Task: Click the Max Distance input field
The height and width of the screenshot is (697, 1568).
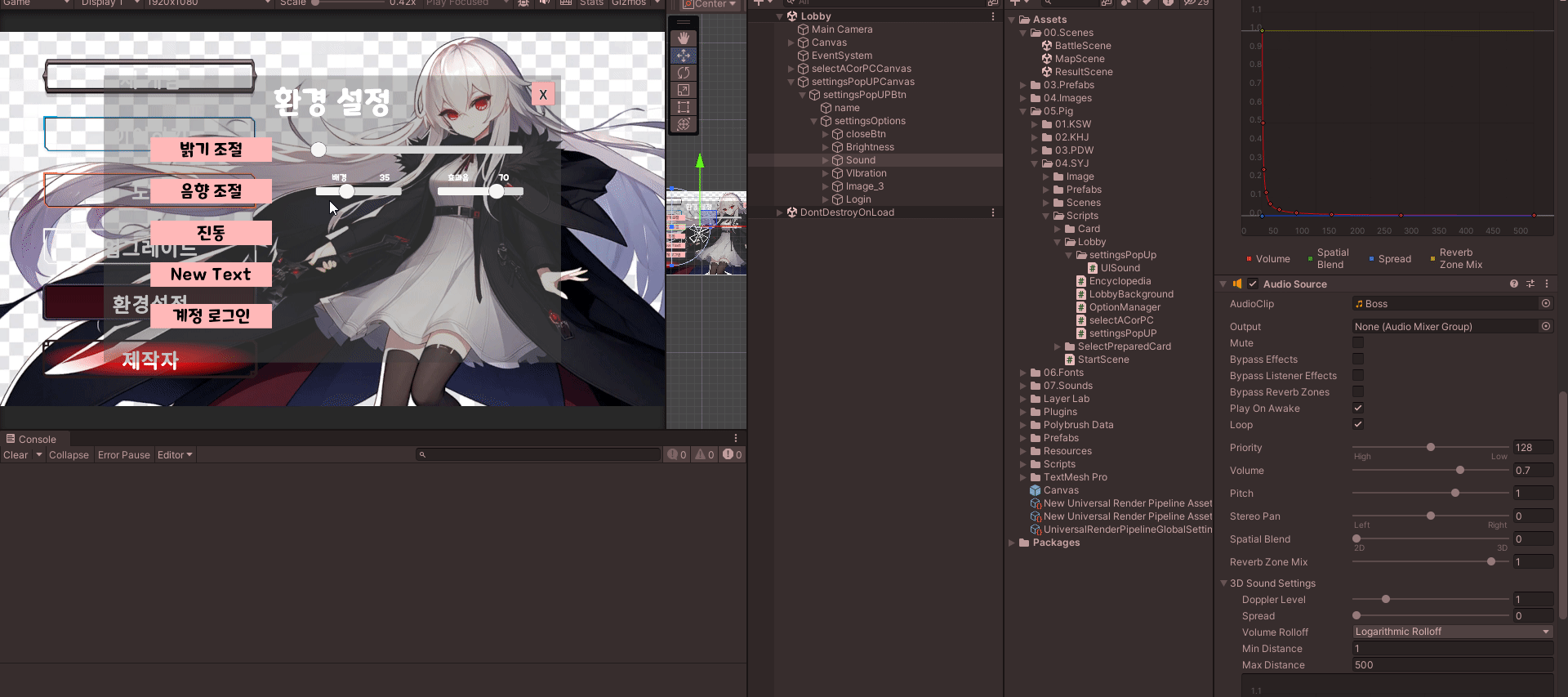Action: pyautogui.click(x=1453, y=665)
